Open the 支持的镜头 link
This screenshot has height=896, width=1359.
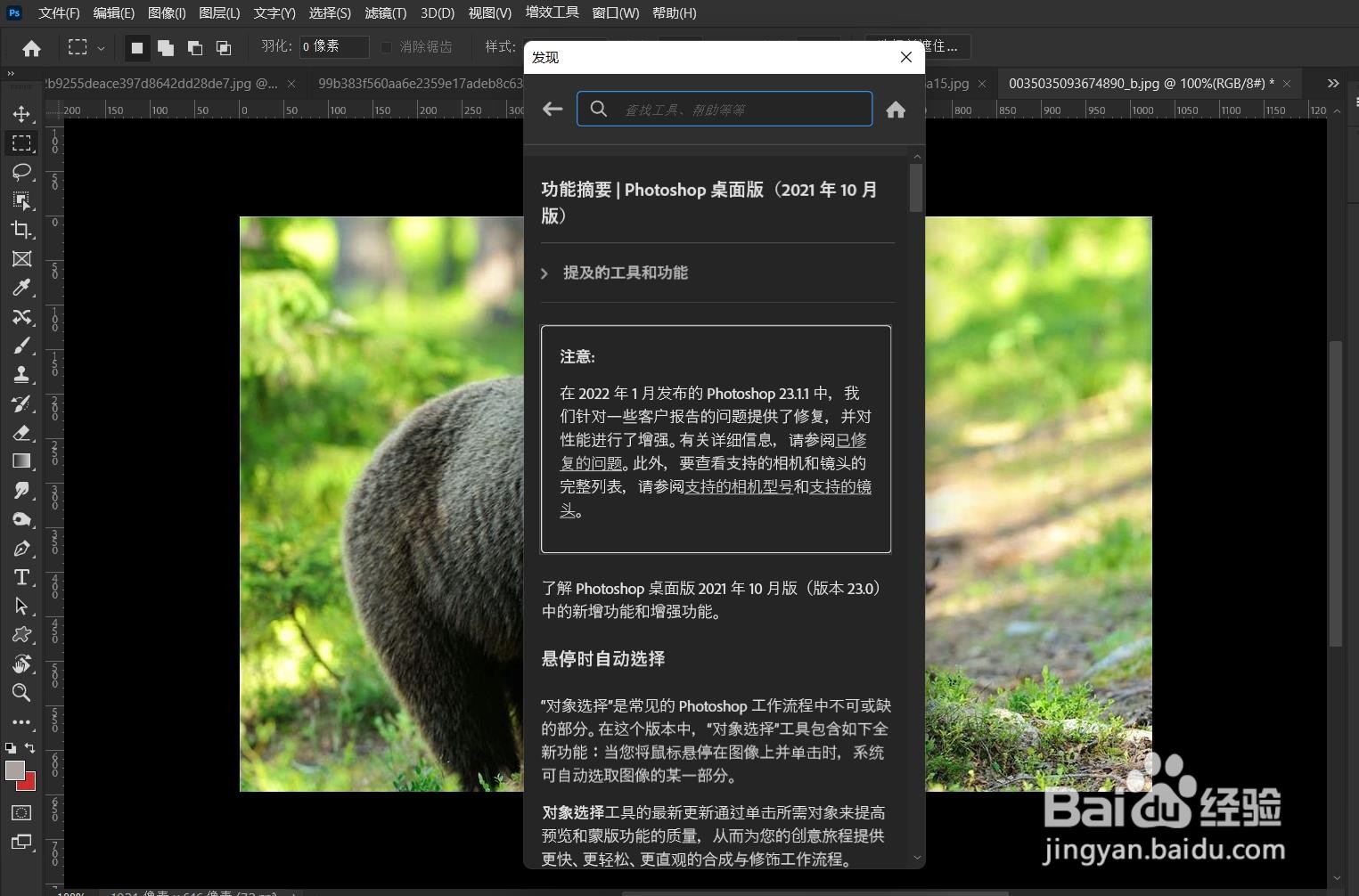pyautogui.click(x=716, y=498)
